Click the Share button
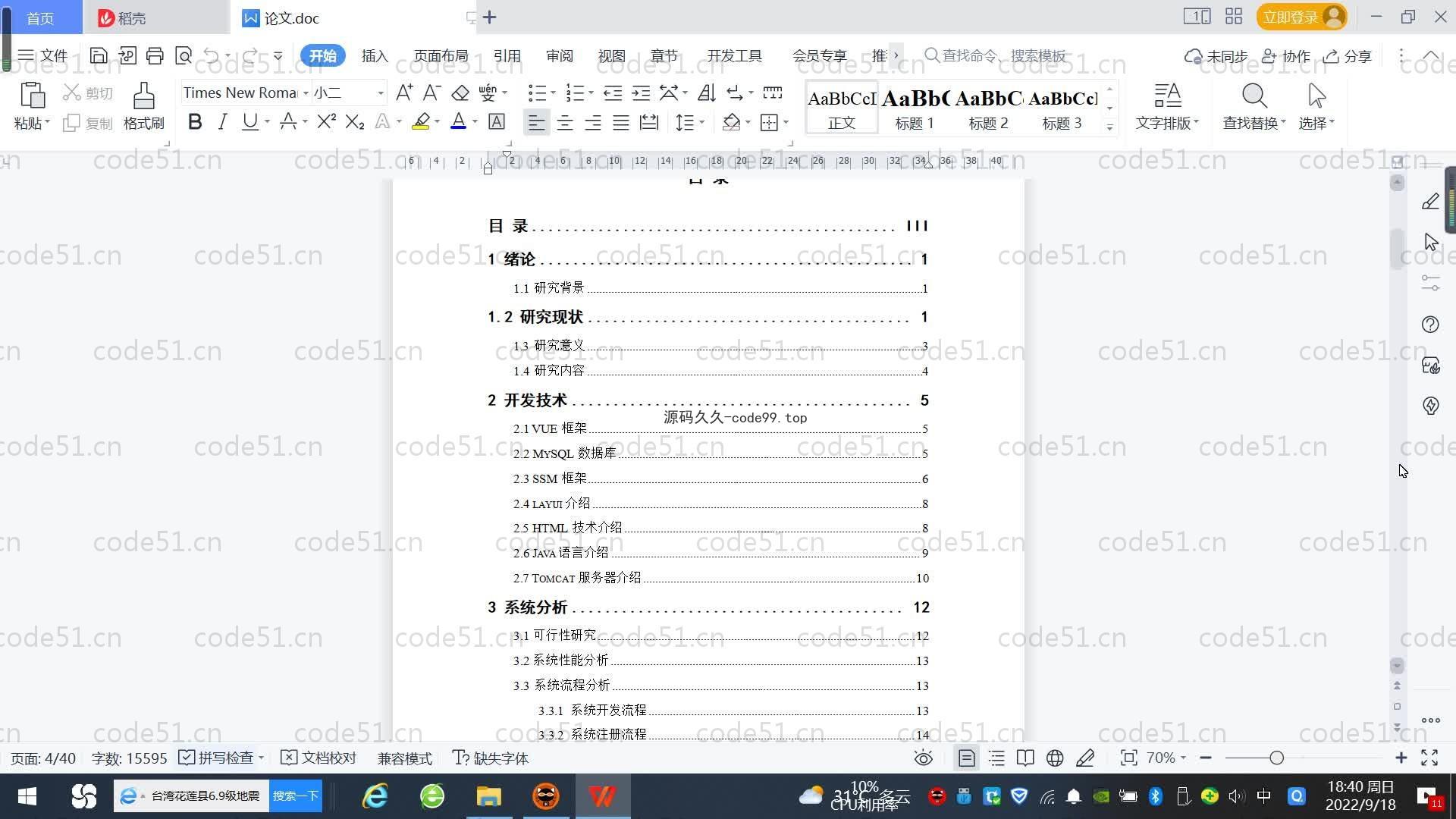This screenshot has width=1456, height=819. pyautogui.click(x=1348, y=56)
